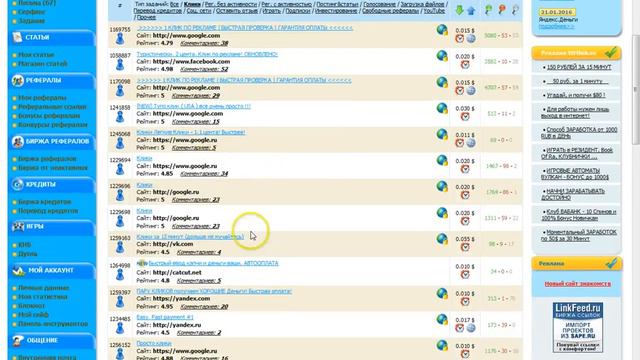Open comments link 'Комментариев: 52'
Screen dimensions: 640x360
pos(204,69)
